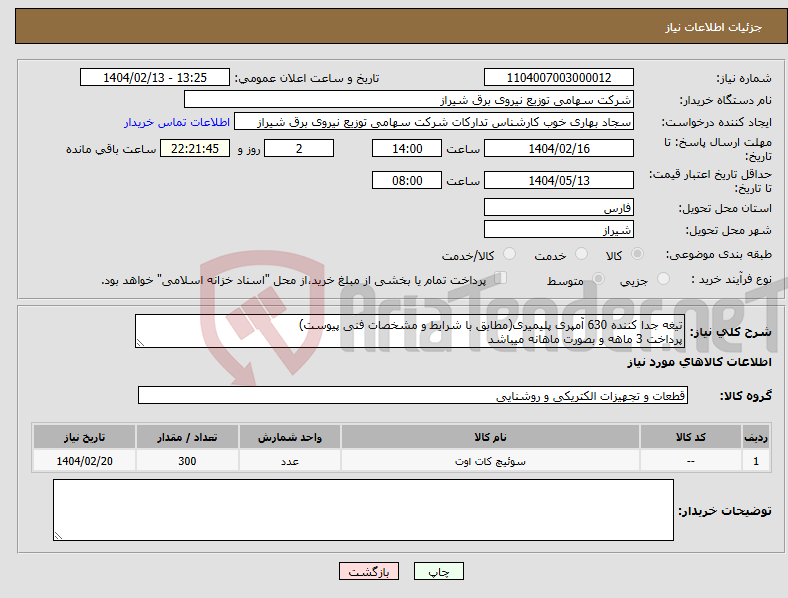Screen dimensions: 788x598
Task: Click the request number field 1104007003000012
Action: 559,77
